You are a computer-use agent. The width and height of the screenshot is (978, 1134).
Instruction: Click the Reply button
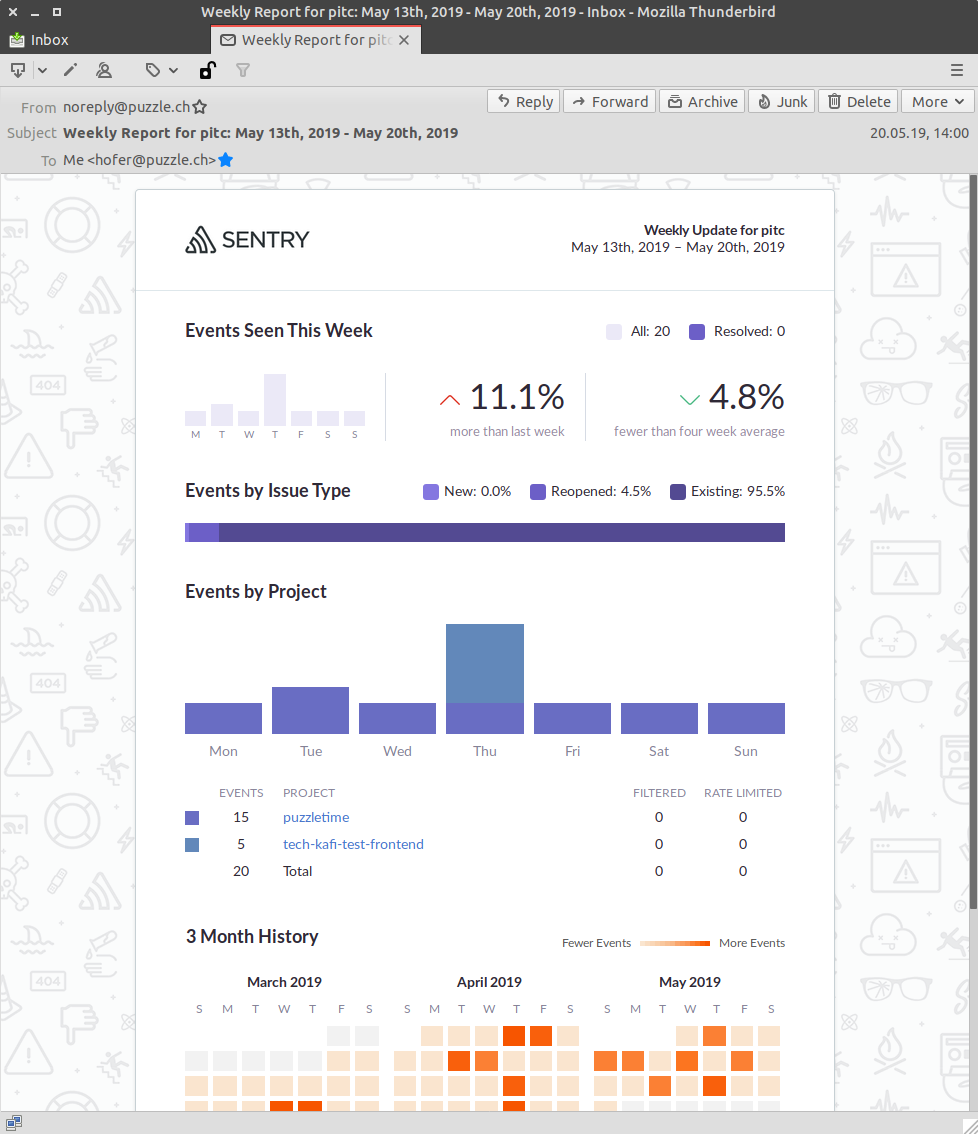[x=524, y=101]
